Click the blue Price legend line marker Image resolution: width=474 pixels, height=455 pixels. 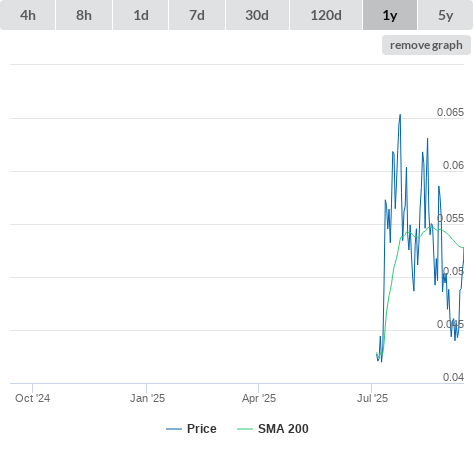[x=174, y=429]
